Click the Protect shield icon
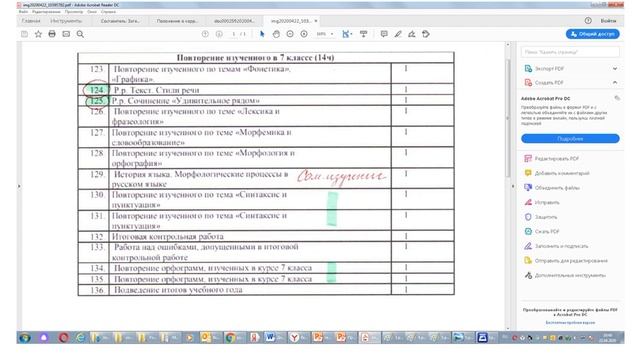The width and height of the screenshot is (640, 360). pos(528,217)
